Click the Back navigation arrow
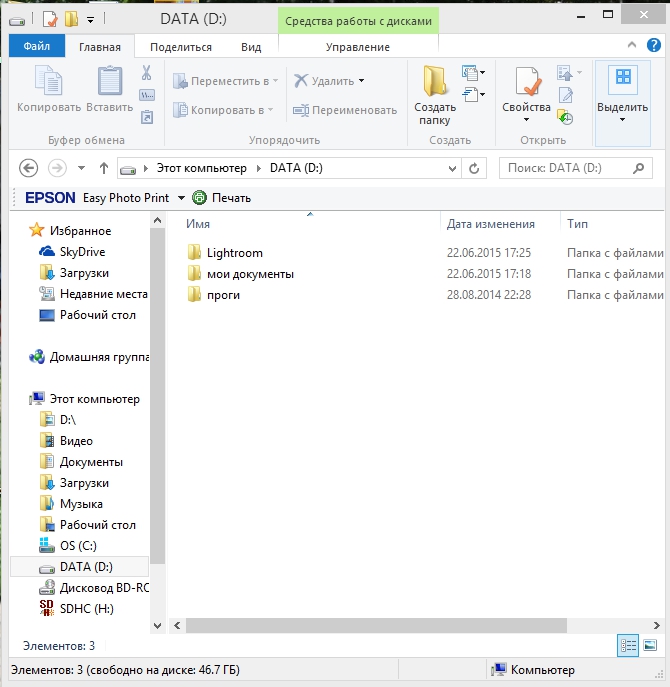 click(x=28, y=168)
